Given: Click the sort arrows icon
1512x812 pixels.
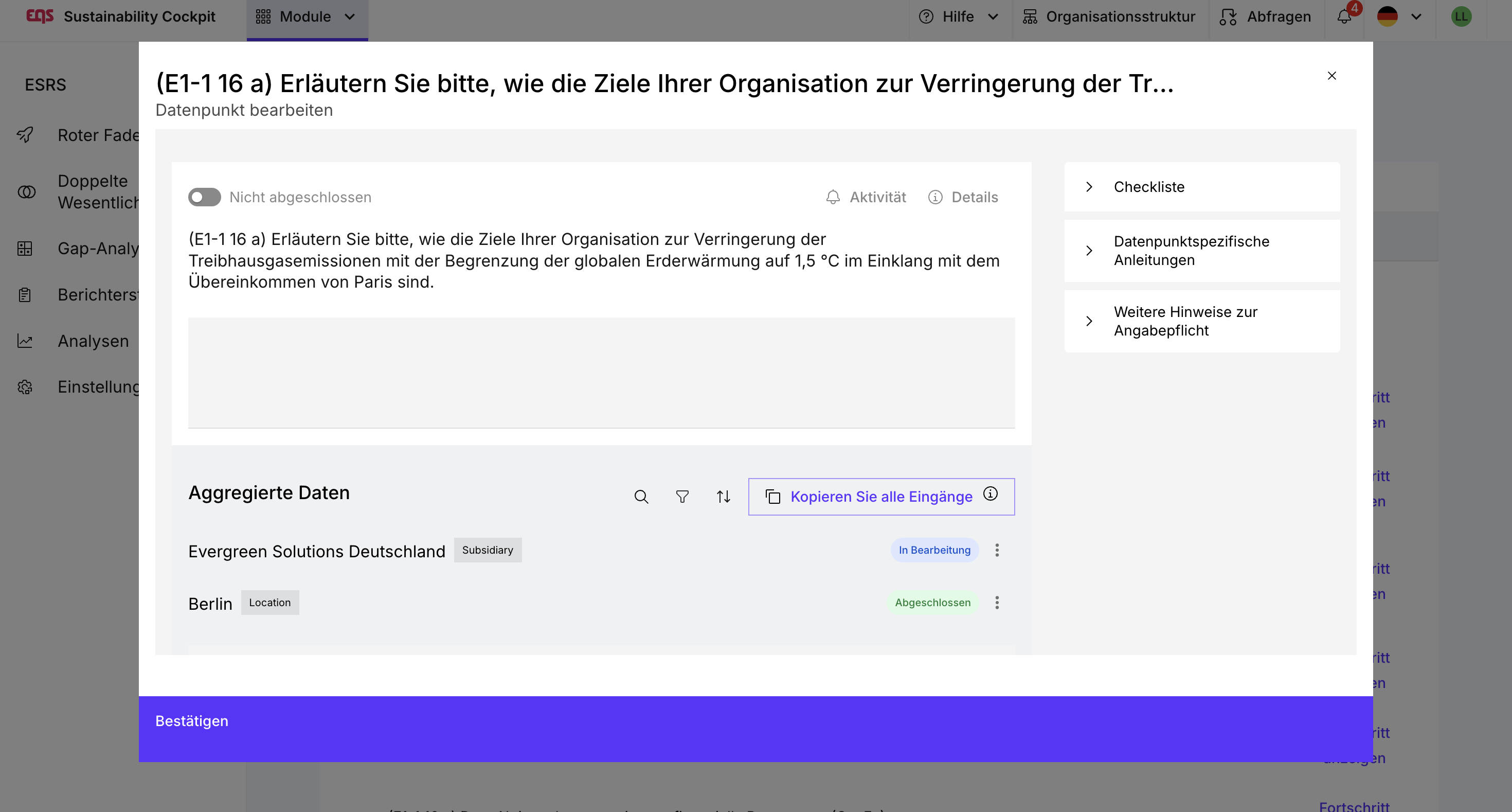Looking at the screenshot, I should click(x=723, y=497).
